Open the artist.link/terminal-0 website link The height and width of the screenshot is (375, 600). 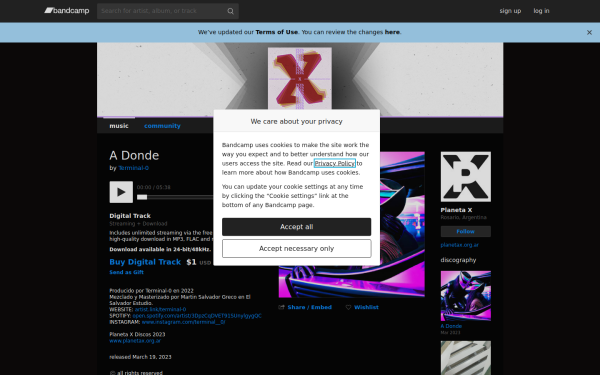click(x=160, y=310)
